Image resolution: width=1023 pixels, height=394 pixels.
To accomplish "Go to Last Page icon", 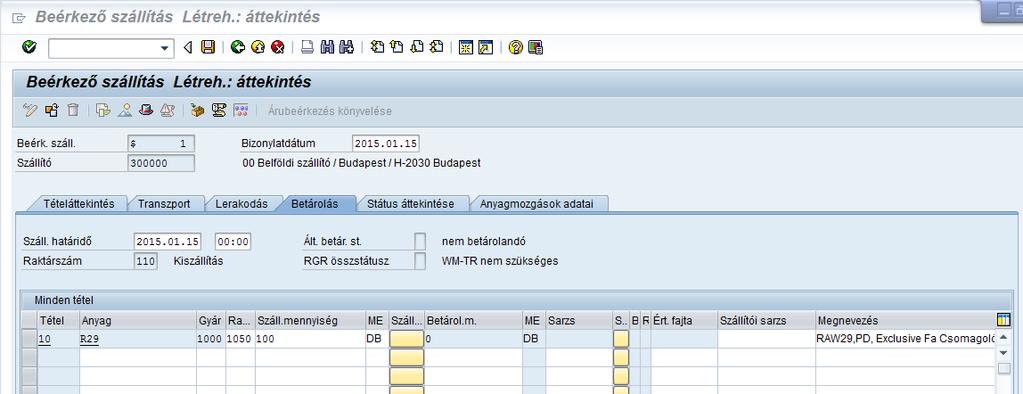I will [x=436, y=47].
